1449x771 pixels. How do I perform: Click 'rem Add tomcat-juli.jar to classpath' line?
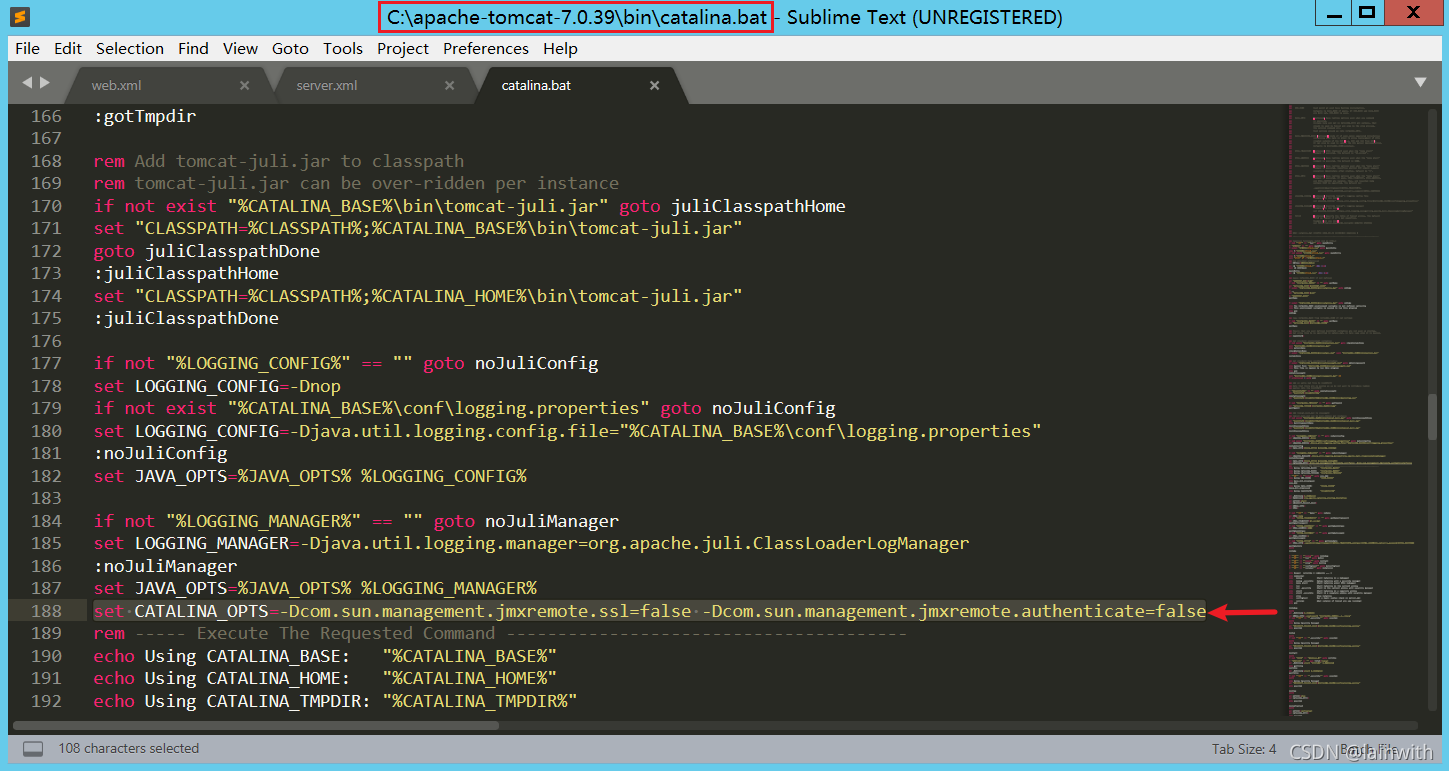point(279,161)
